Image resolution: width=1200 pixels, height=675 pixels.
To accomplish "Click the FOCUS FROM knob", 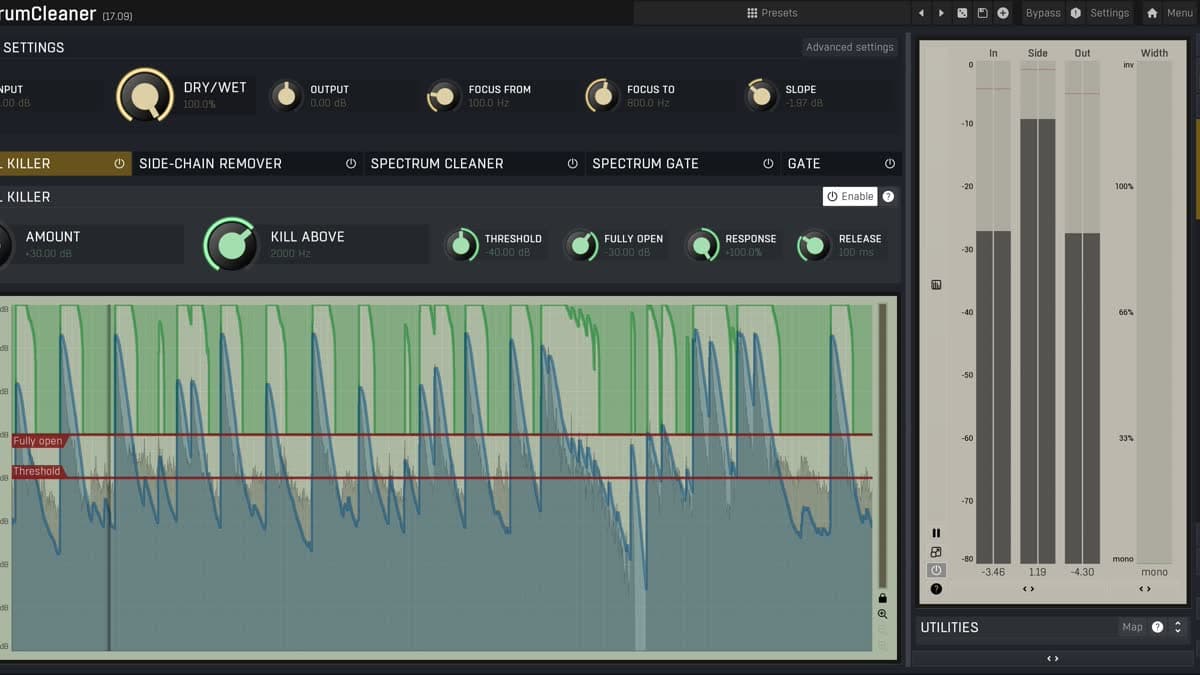I will (x=444, y=96).
